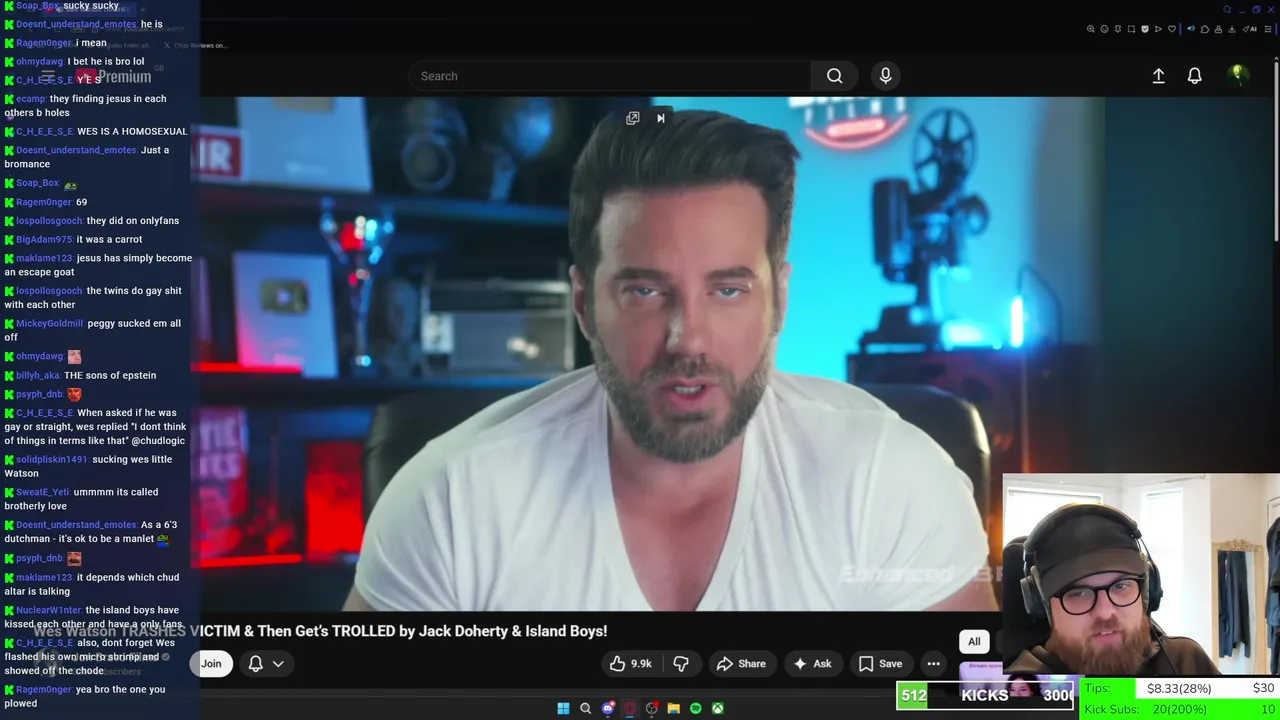Like the video showing 9.9k likes
Viewport: 1280px width, 720px height.
[630, 664]
